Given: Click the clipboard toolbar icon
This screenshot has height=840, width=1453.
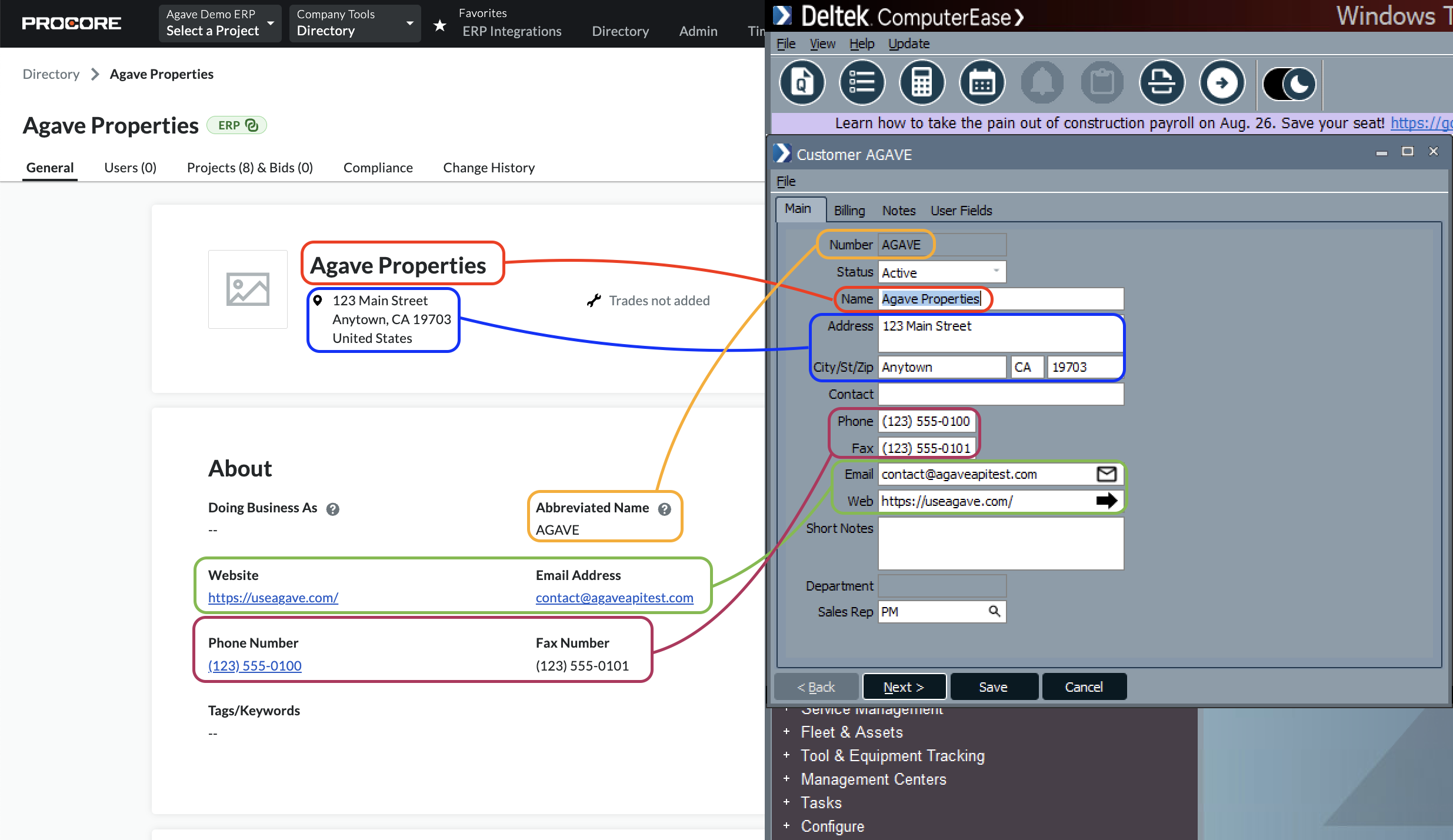Looking at the screenshot, I should tap(1102, 83).
